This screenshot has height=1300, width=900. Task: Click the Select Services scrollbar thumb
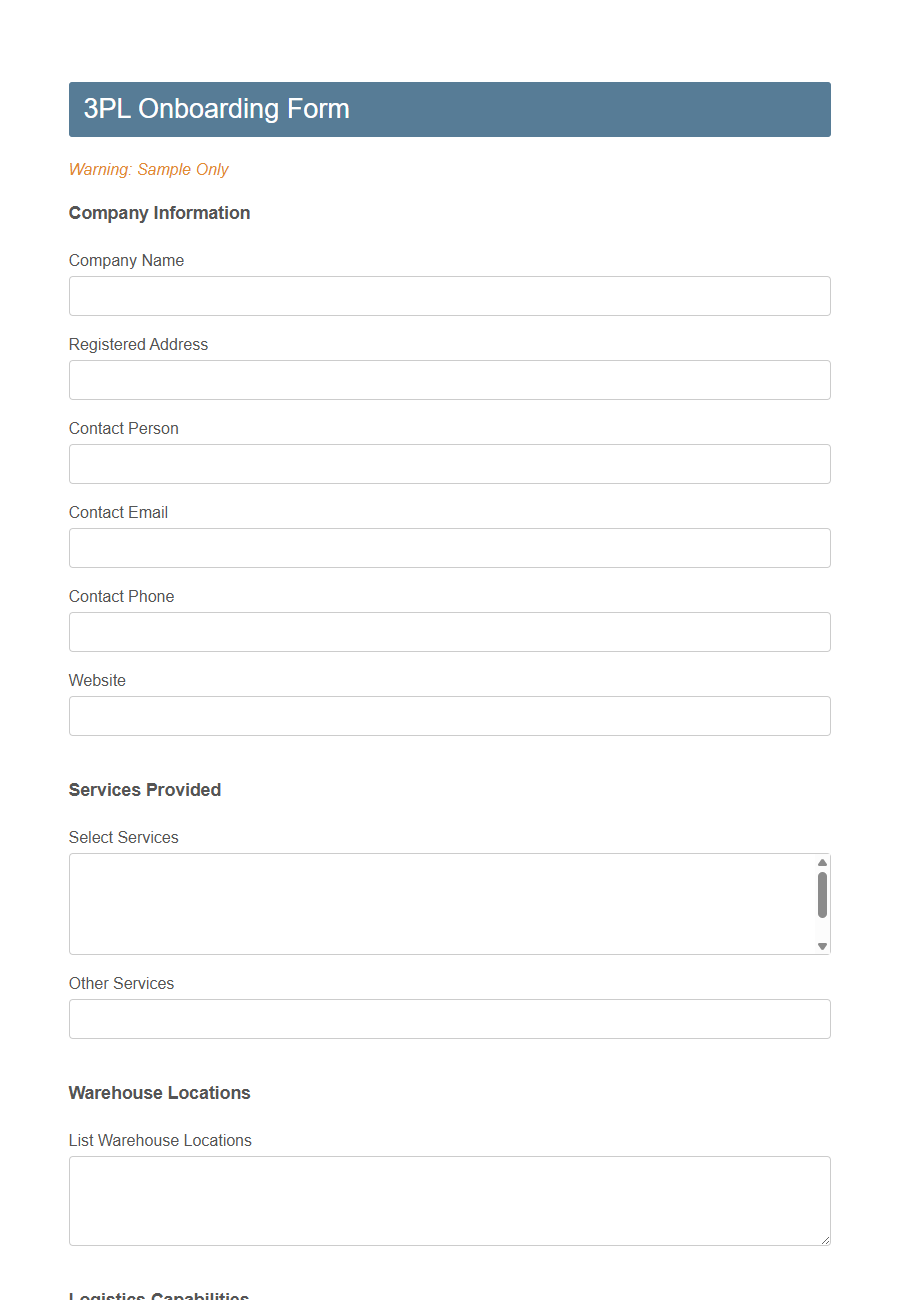pos(822,895)
